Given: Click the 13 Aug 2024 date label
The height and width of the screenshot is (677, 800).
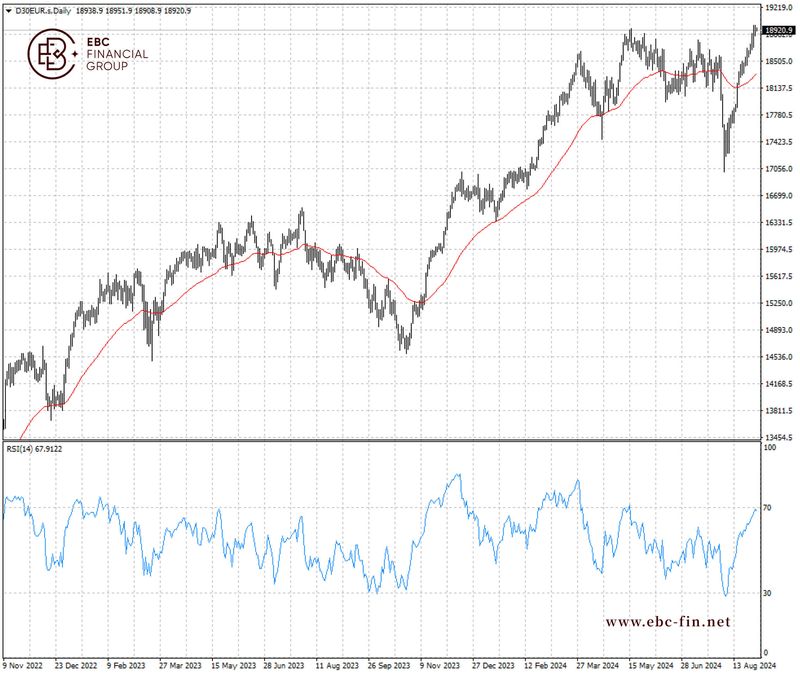Looking at the screenshot, I should pyautogui.click(x=749, y=664).
